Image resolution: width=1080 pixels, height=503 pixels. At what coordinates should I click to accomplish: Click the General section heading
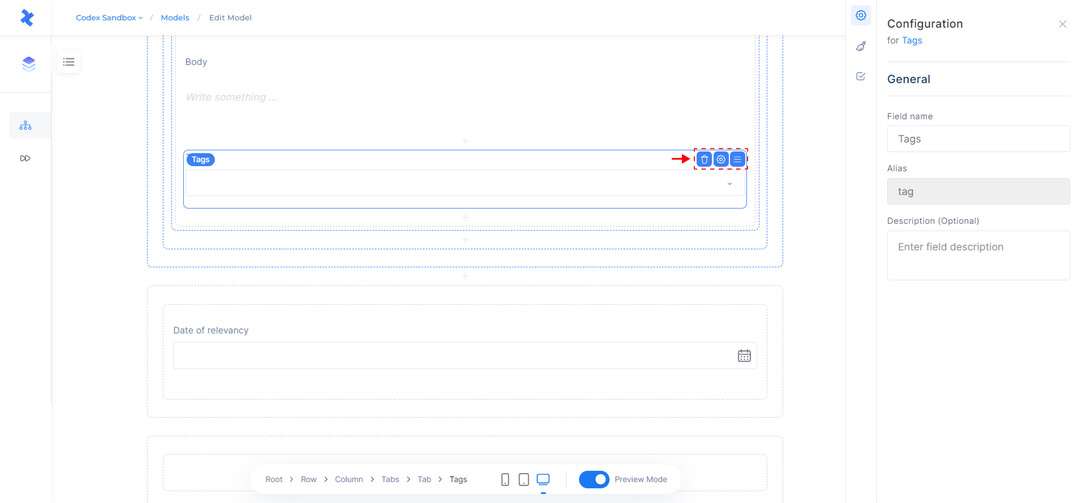908,79
